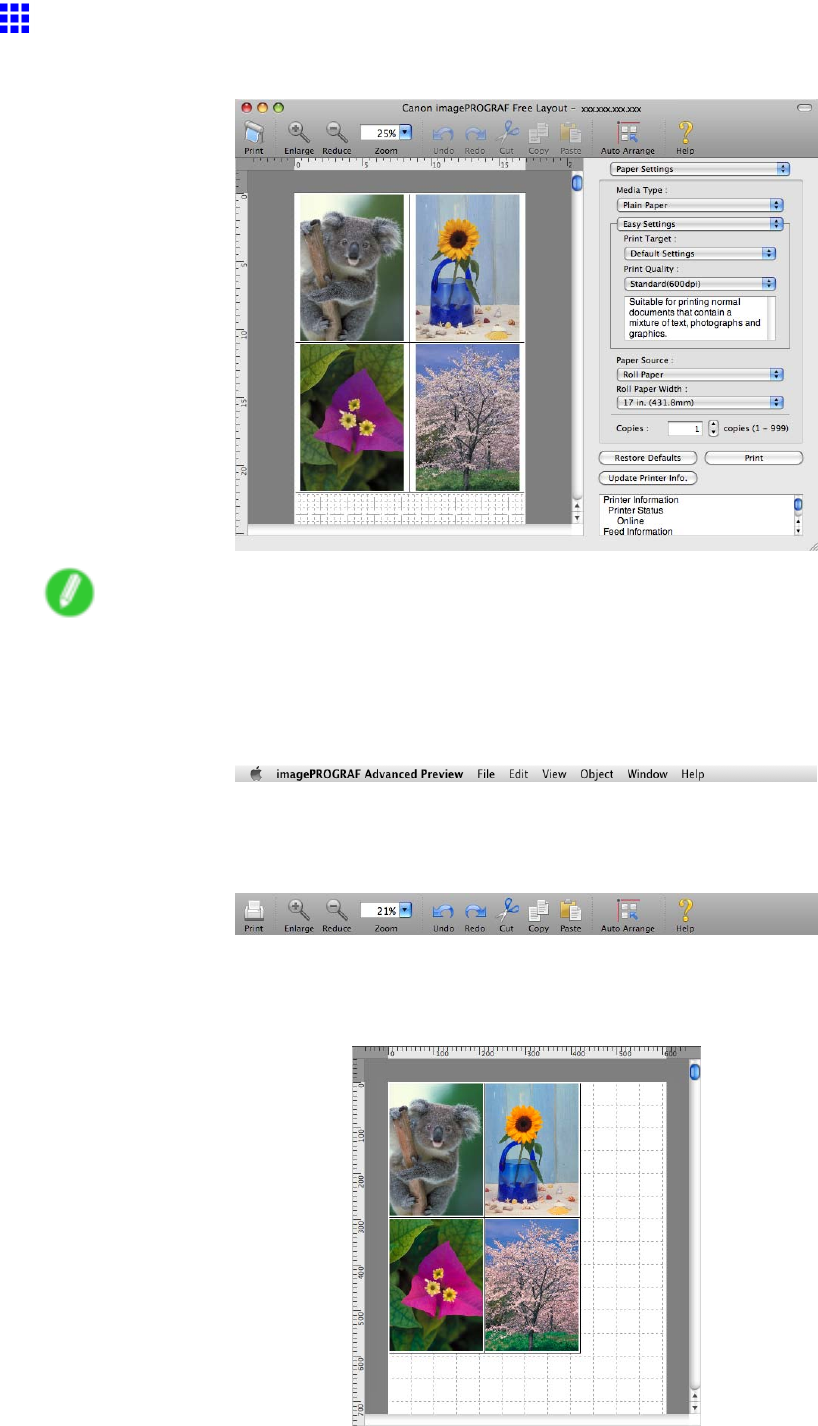Open Print Target dropdown showing Default Settings
The width and height of the screenshot is (818, 1426).
(700, 253)
